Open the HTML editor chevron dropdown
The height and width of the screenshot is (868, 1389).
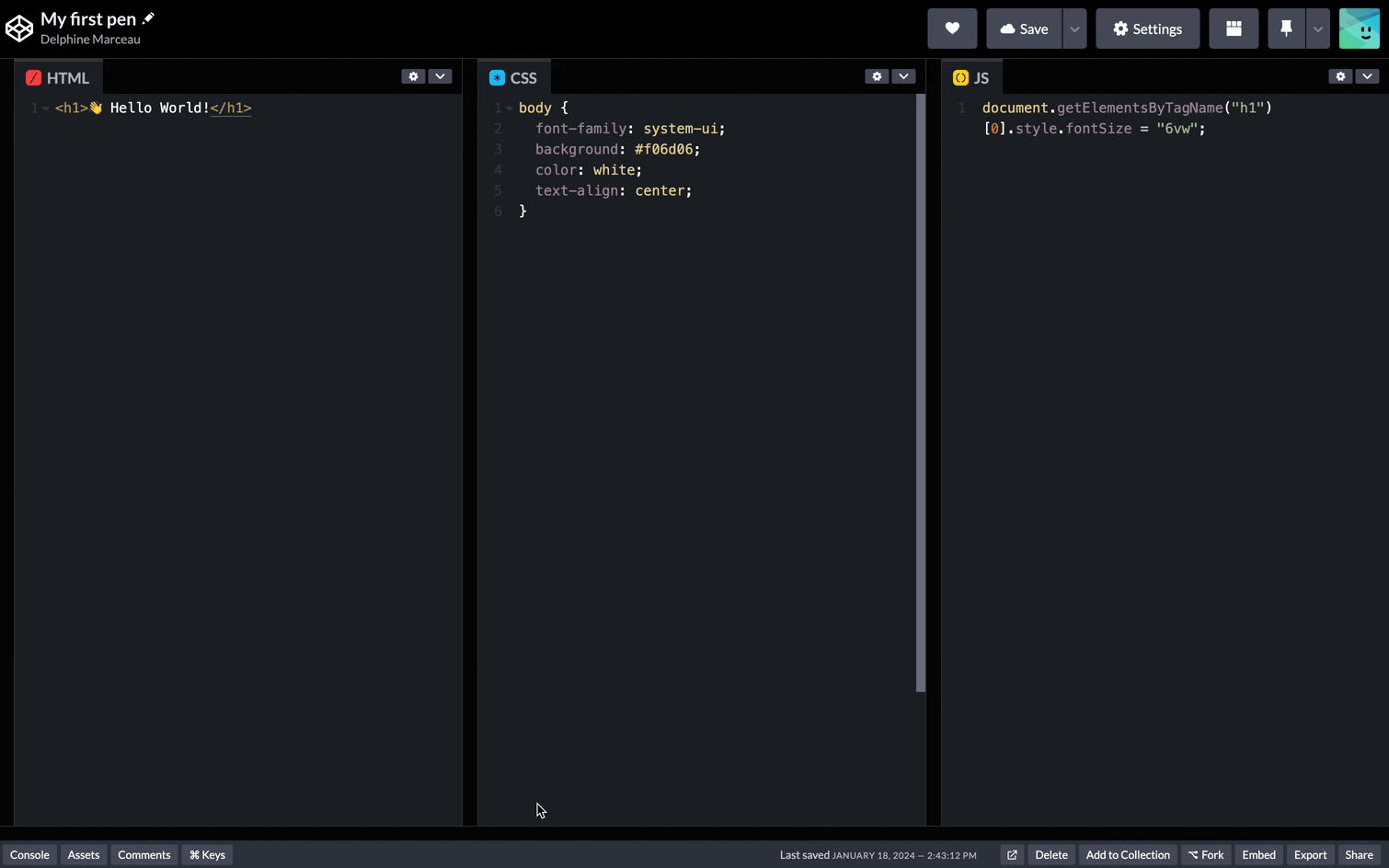point(441,76)
